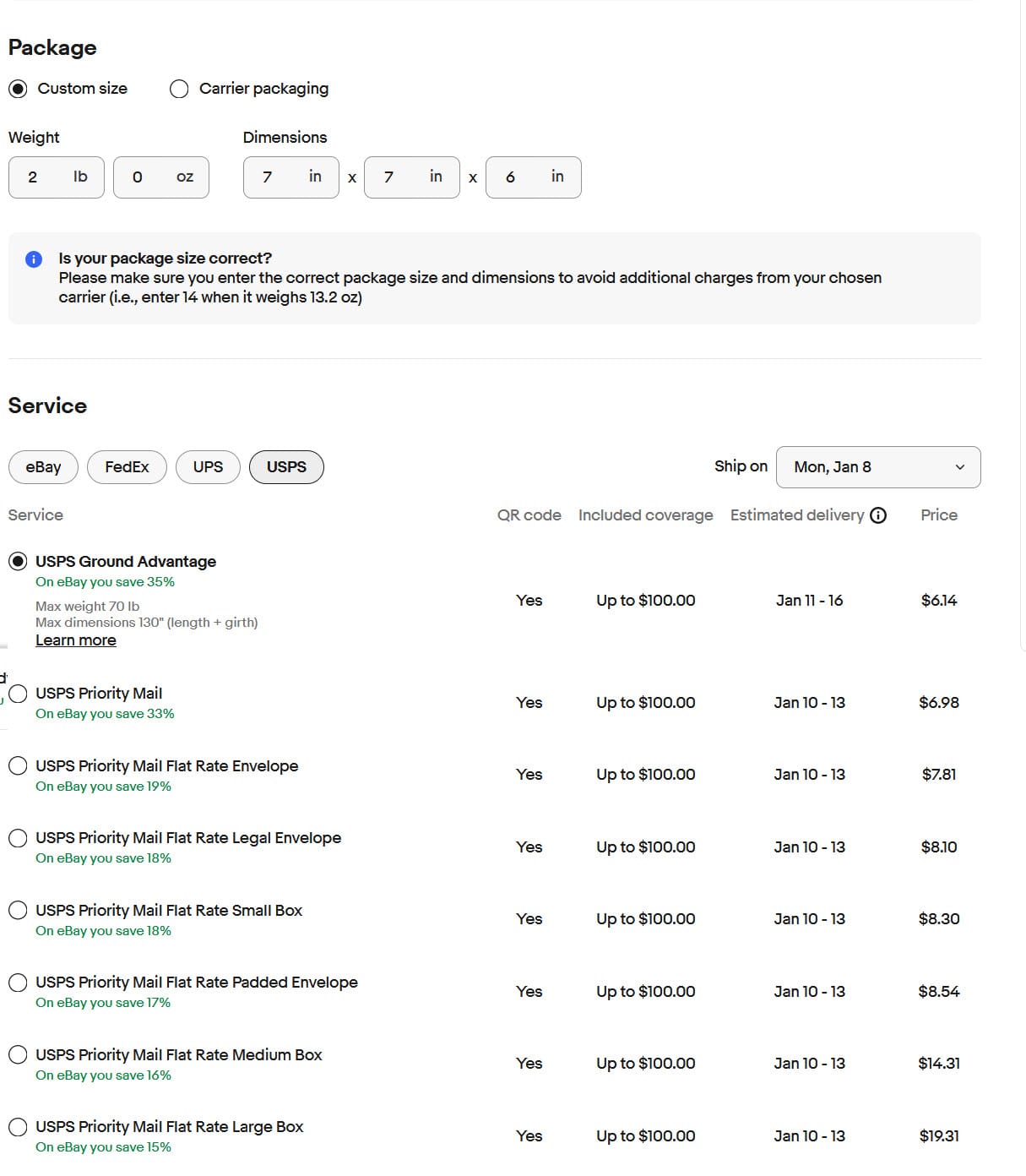
Task: Click 'On eBay you save 35%' text
Action: click(x=105, y=582)
